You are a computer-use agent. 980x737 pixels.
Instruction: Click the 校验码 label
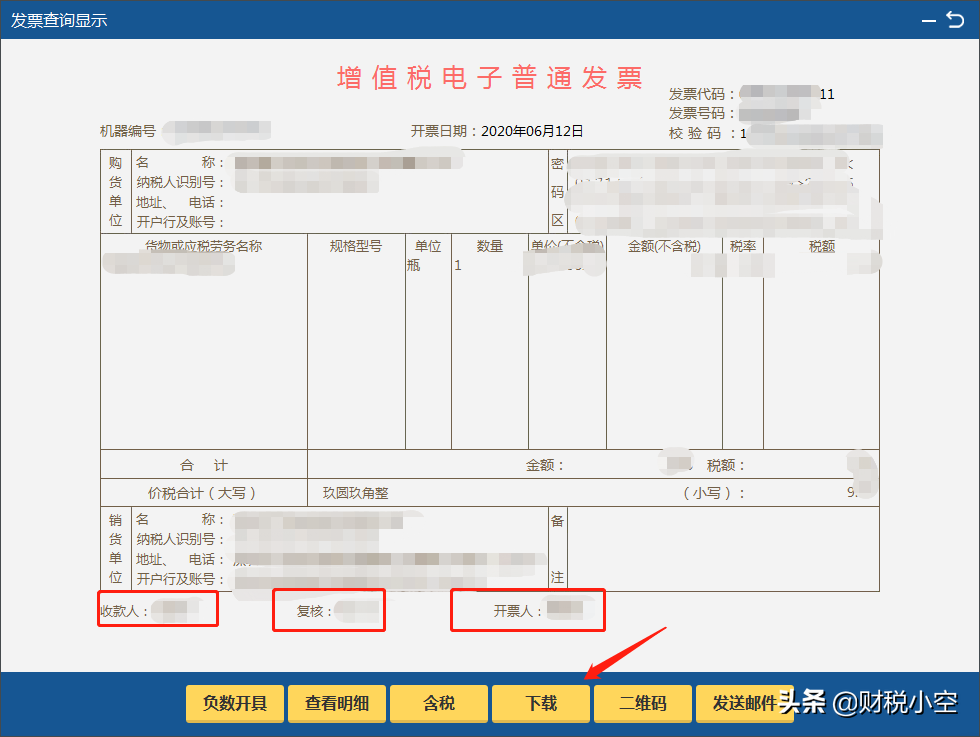[x=702, y=133]
